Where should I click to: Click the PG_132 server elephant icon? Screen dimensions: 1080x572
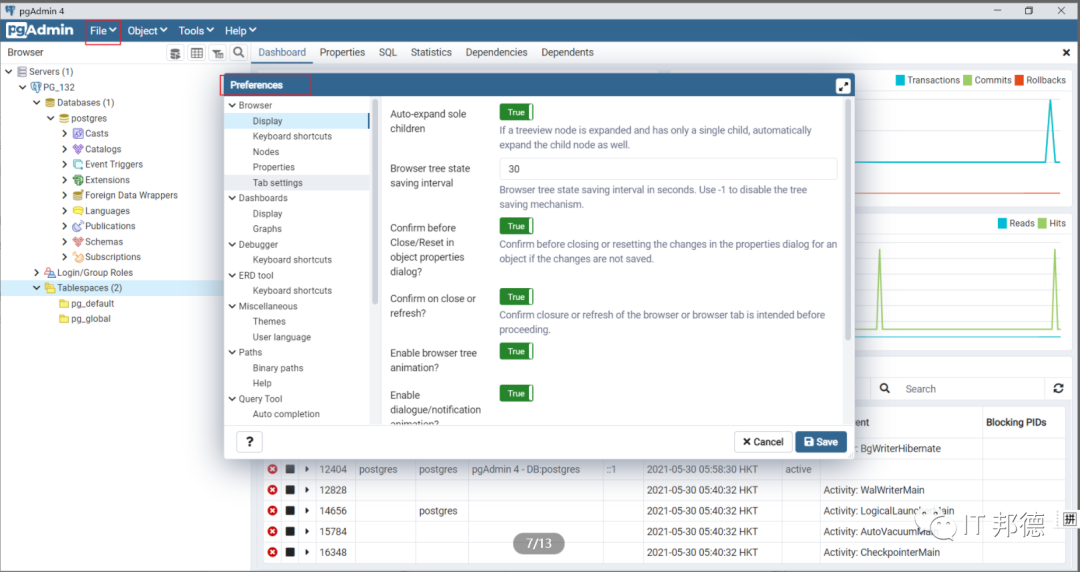[x=36, y=88]
